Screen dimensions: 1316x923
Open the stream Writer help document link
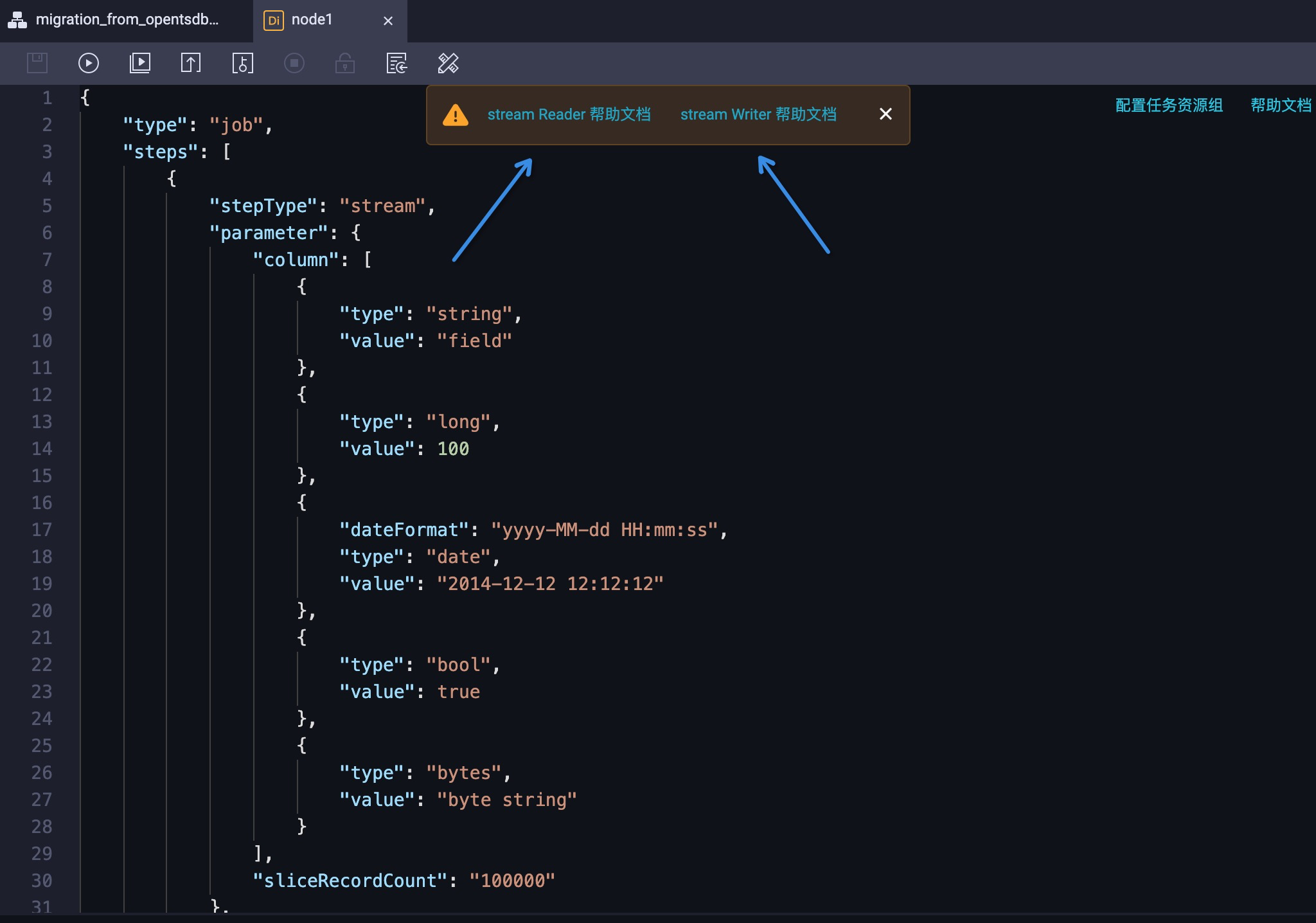coord(758,114)
